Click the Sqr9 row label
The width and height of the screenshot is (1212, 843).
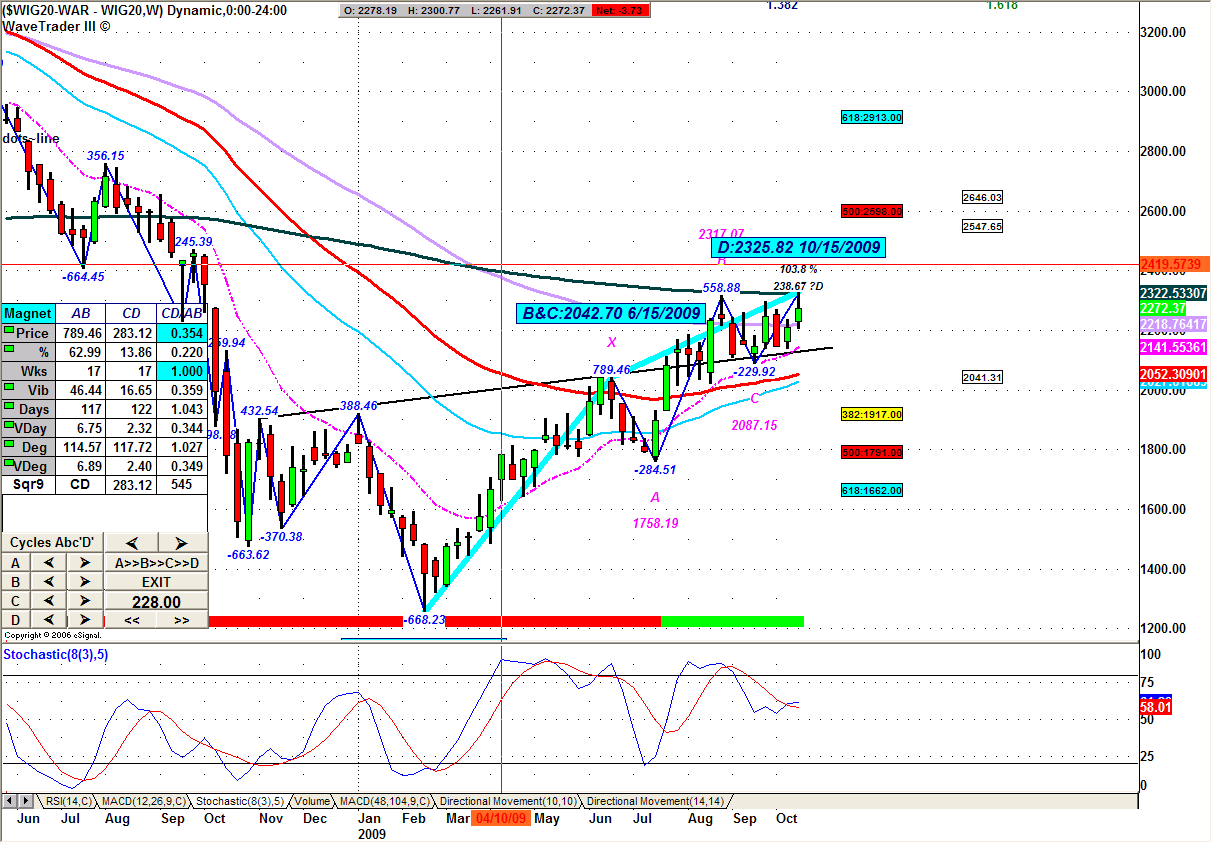click(x=28, y=484)
